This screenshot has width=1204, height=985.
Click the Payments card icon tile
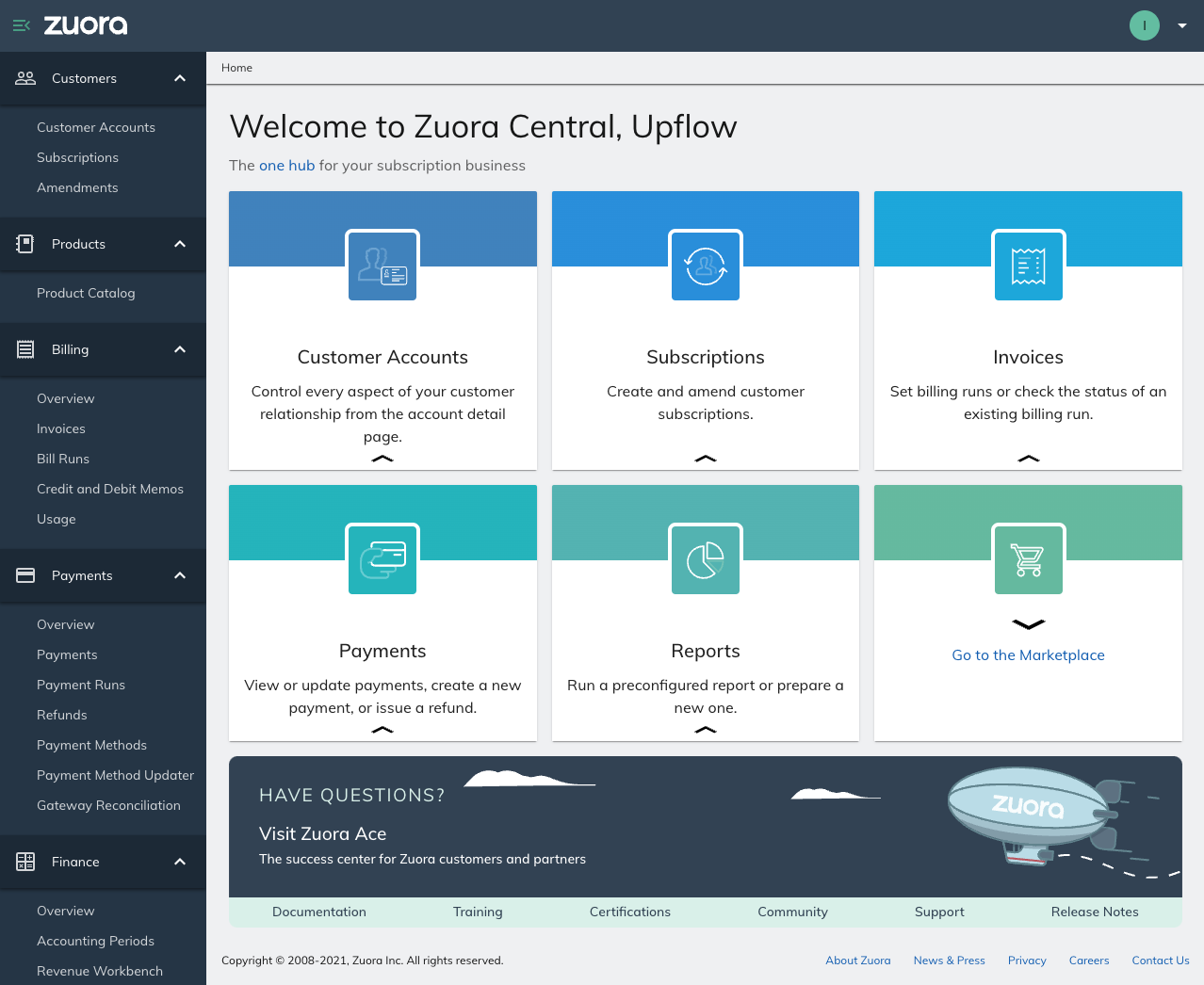[382, 560]
